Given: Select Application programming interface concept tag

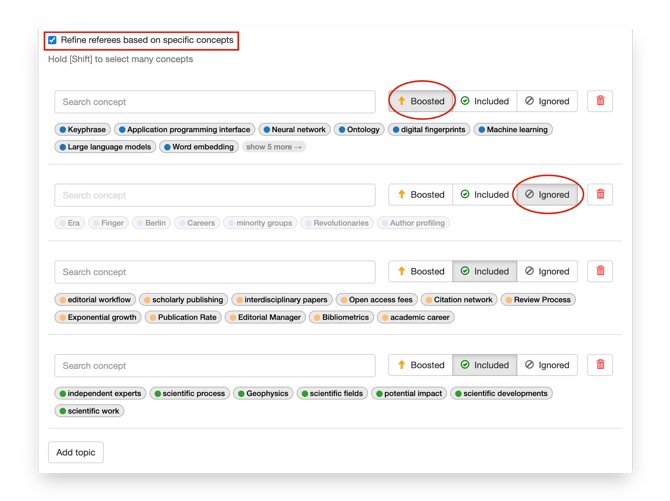Looking at the screenshot, I should coord(185,130).
